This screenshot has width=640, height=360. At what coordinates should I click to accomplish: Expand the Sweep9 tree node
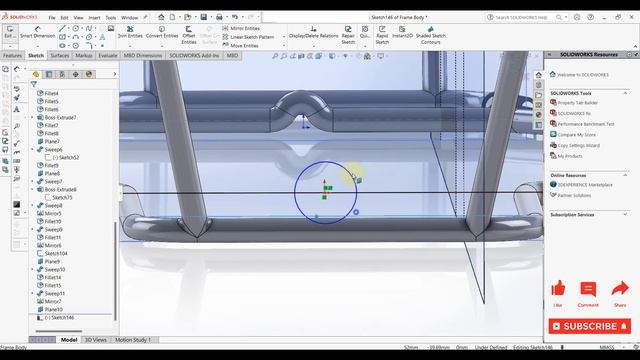click(32, 229)
